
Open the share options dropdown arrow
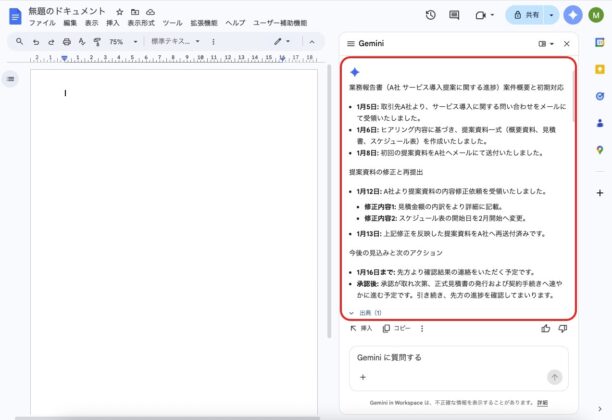(551, 15)
